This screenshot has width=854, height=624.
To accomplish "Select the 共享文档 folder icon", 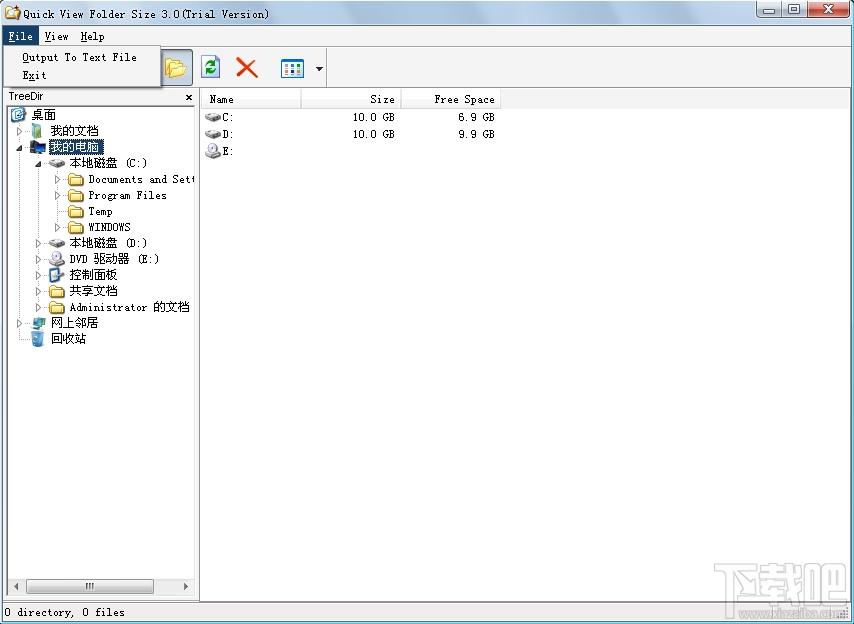I will [x=57, y=291].
